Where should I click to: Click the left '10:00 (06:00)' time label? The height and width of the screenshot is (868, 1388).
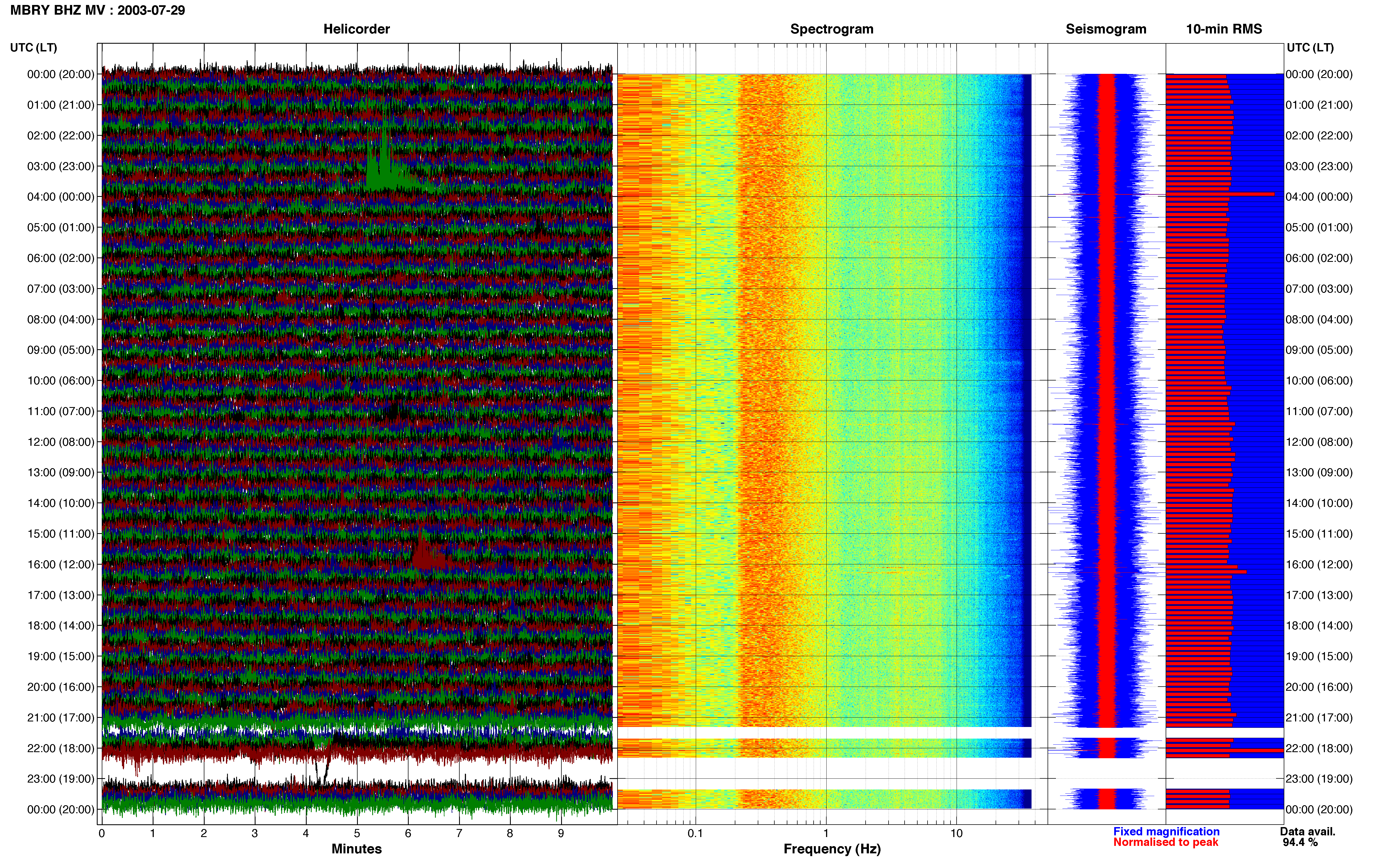[61, 380]
